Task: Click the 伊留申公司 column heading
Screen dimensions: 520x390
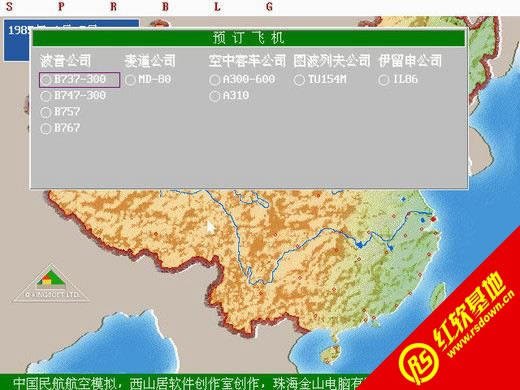Action: pyautogui.click(x=410, y=61)
